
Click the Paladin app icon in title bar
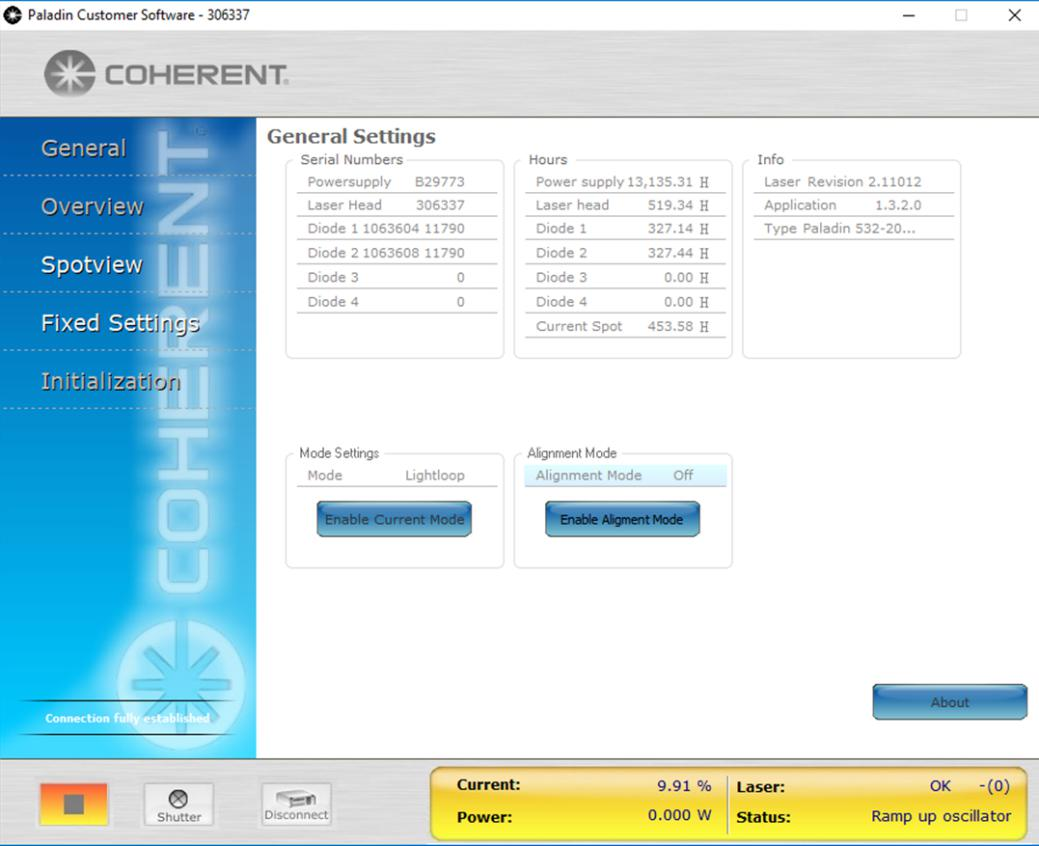click(x=13, y=15)
